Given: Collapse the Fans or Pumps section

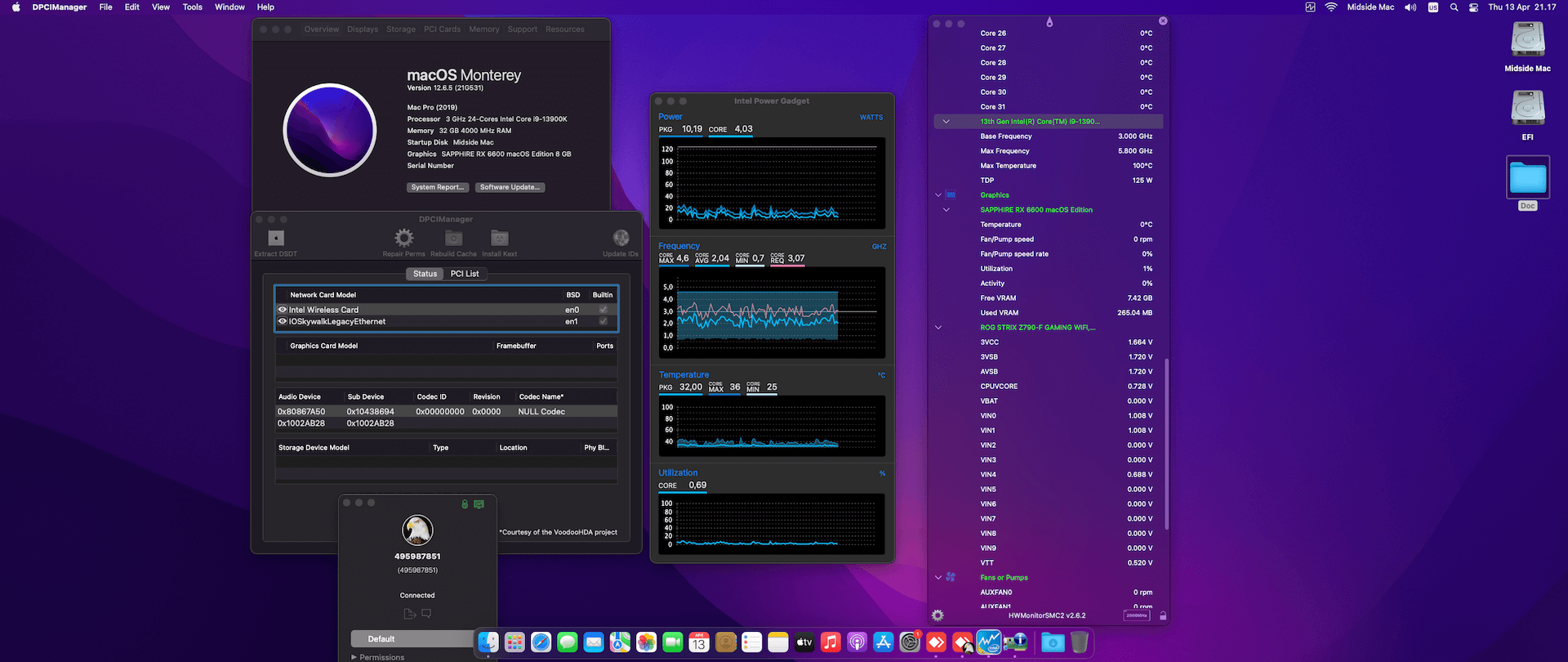Looking at the screenshot, I should click(938, 578).
